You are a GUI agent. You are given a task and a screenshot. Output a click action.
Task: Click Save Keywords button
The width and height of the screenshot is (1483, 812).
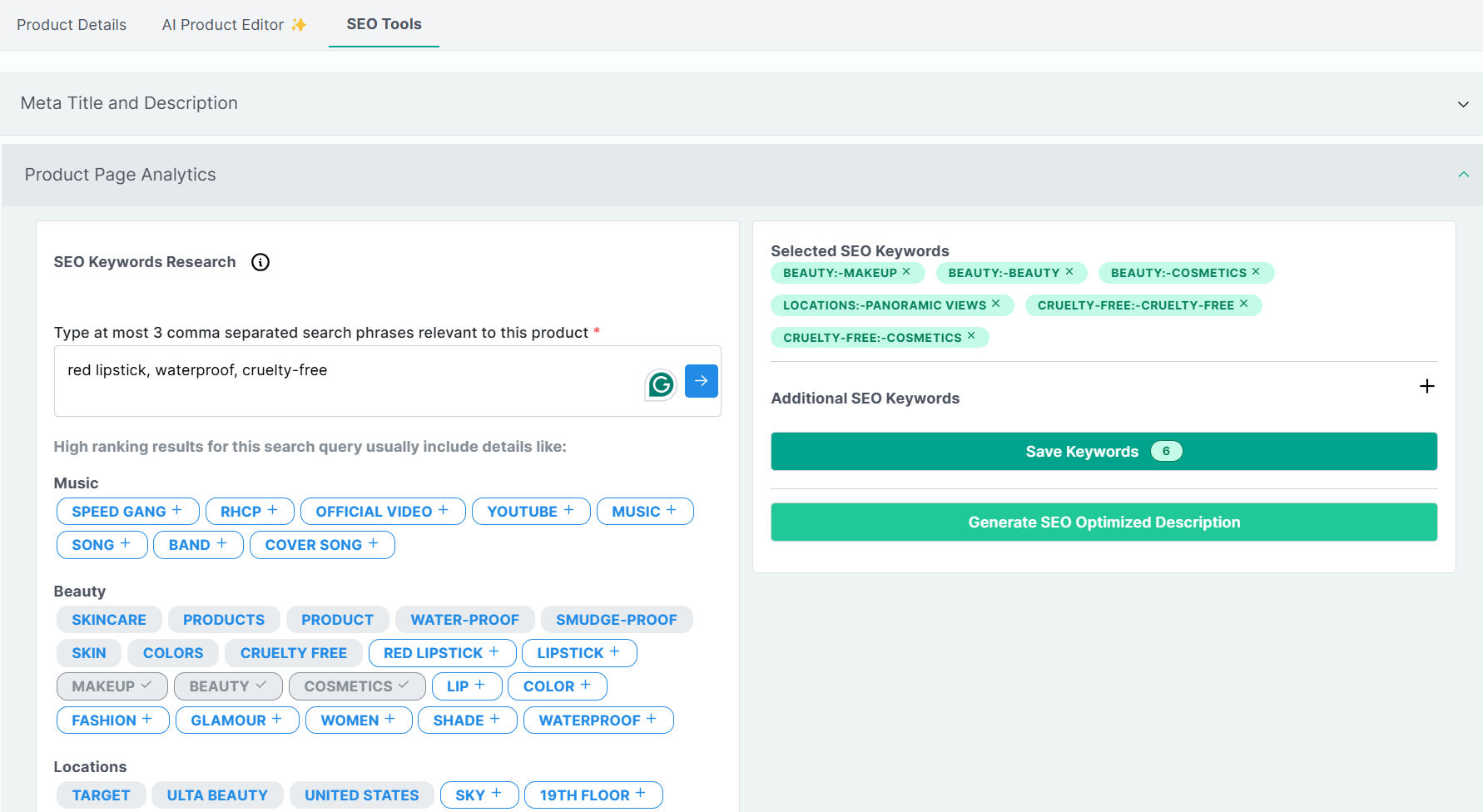pyautogui.click(x=1104, y=451)
